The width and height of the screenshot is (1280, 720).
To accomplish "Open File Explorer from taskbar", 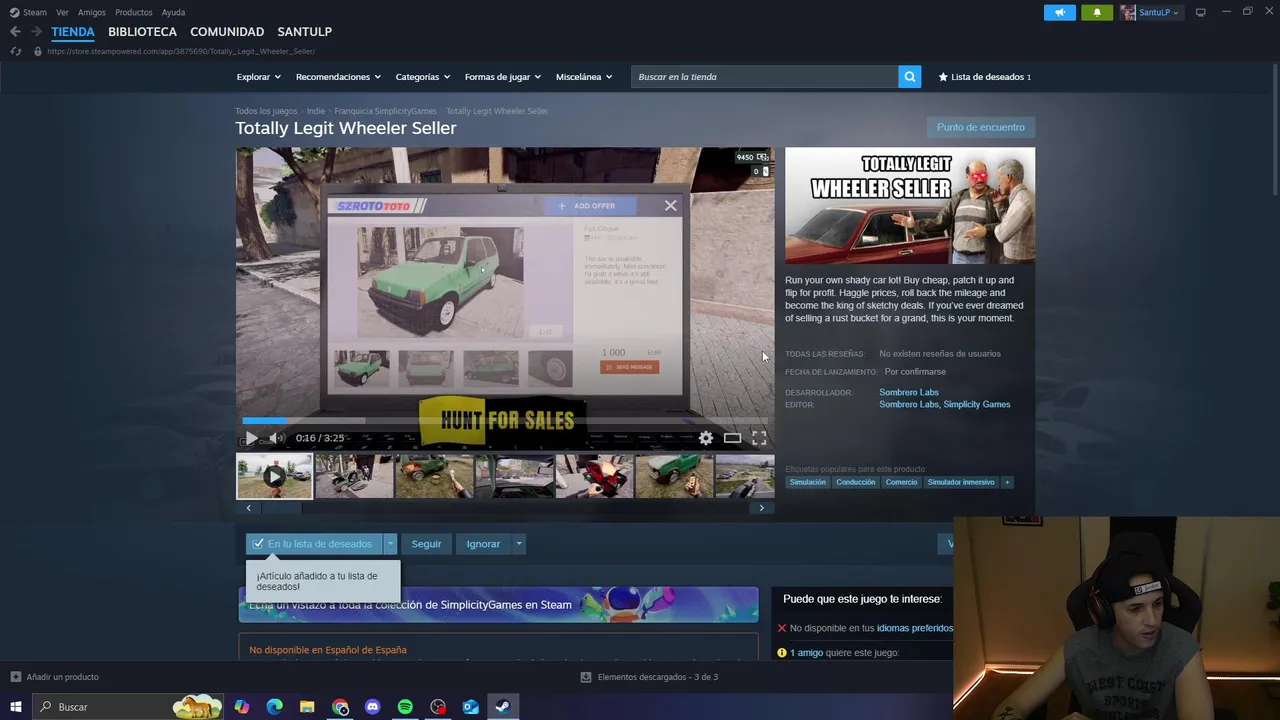I will (307, 707).
